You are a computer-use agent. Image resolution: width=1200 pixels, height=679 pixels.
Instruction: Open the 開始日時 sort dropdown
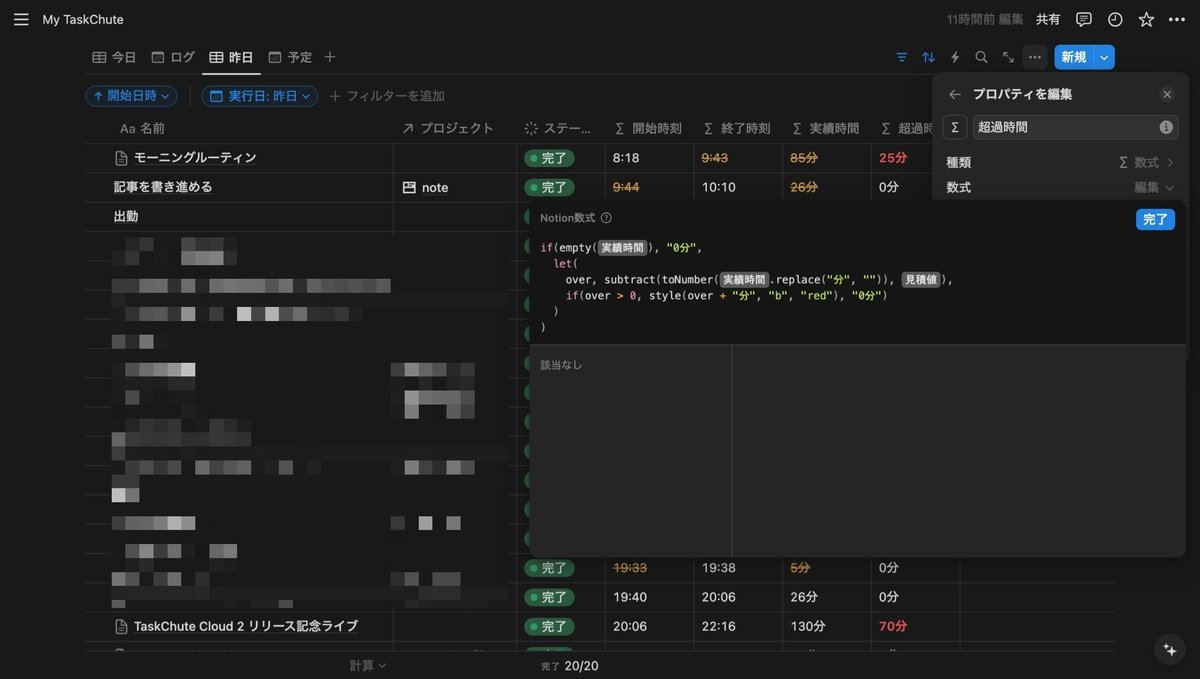(131, 96)
